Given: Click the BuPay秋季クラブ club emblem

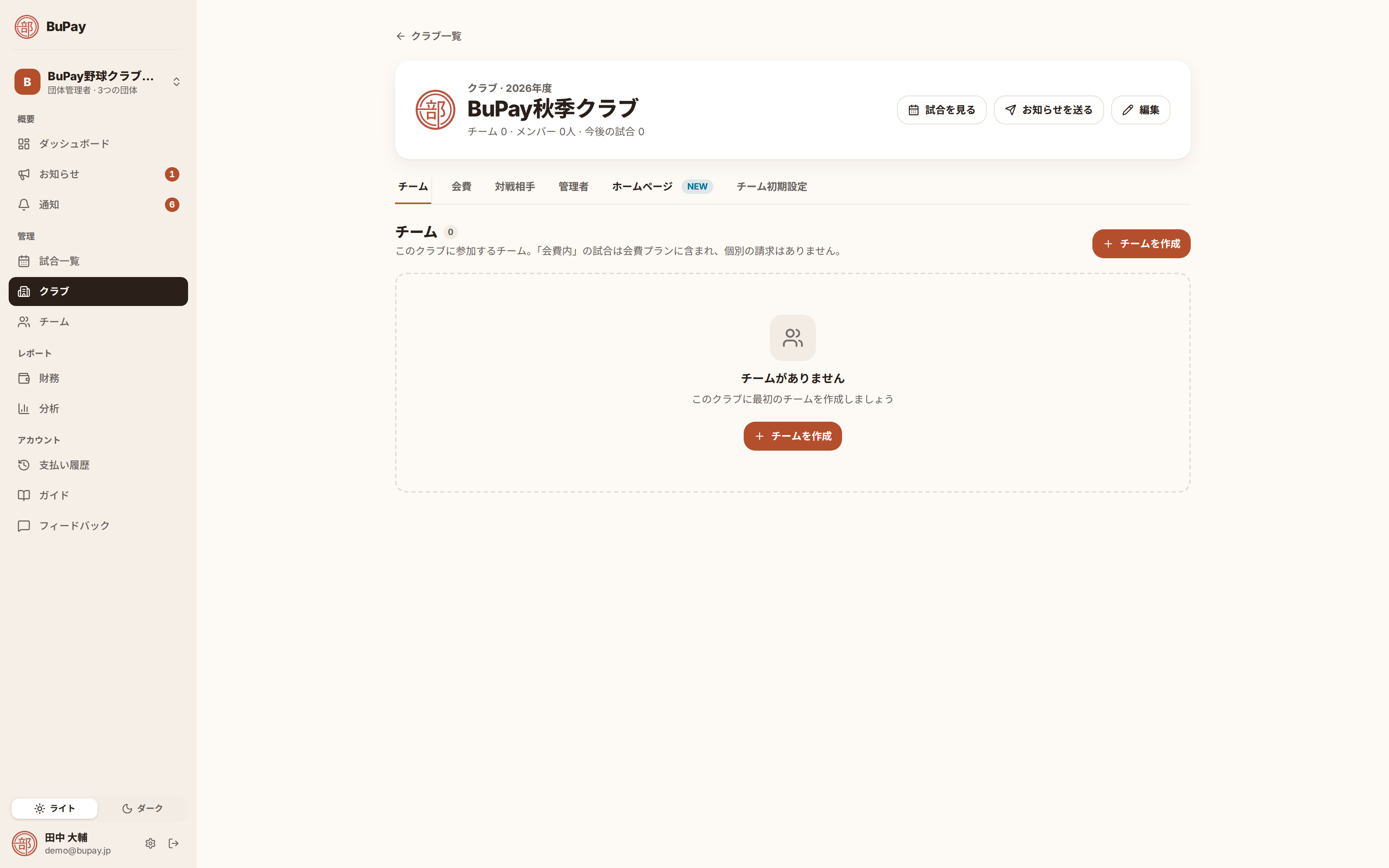Looking at the screenshot, I should coord(435,110).
